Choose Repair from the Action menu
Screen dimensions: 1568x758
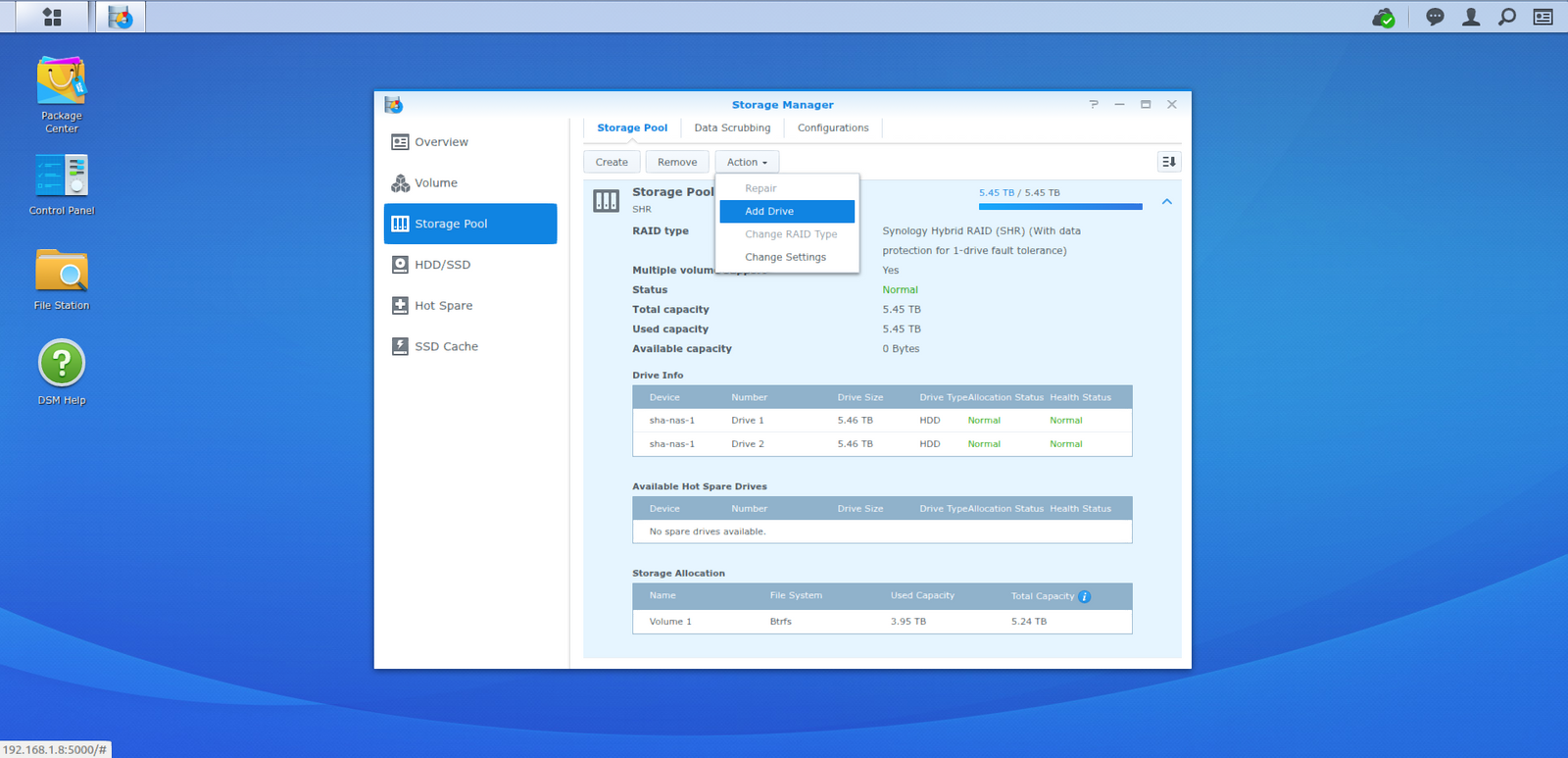[x=787, y=188]
